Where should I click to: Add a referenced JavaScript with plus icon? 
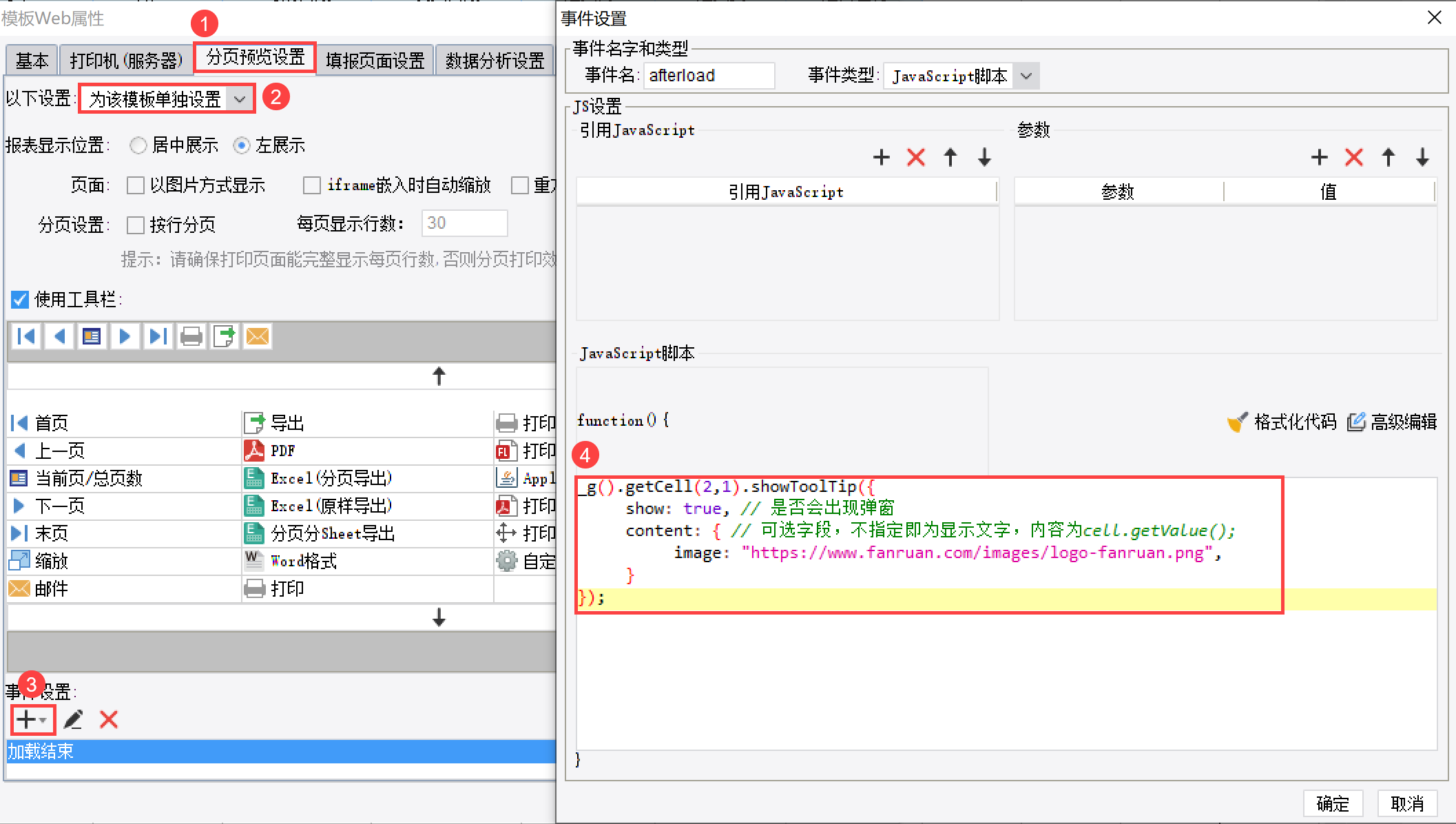pyautogui.click(x=882, y=158)
